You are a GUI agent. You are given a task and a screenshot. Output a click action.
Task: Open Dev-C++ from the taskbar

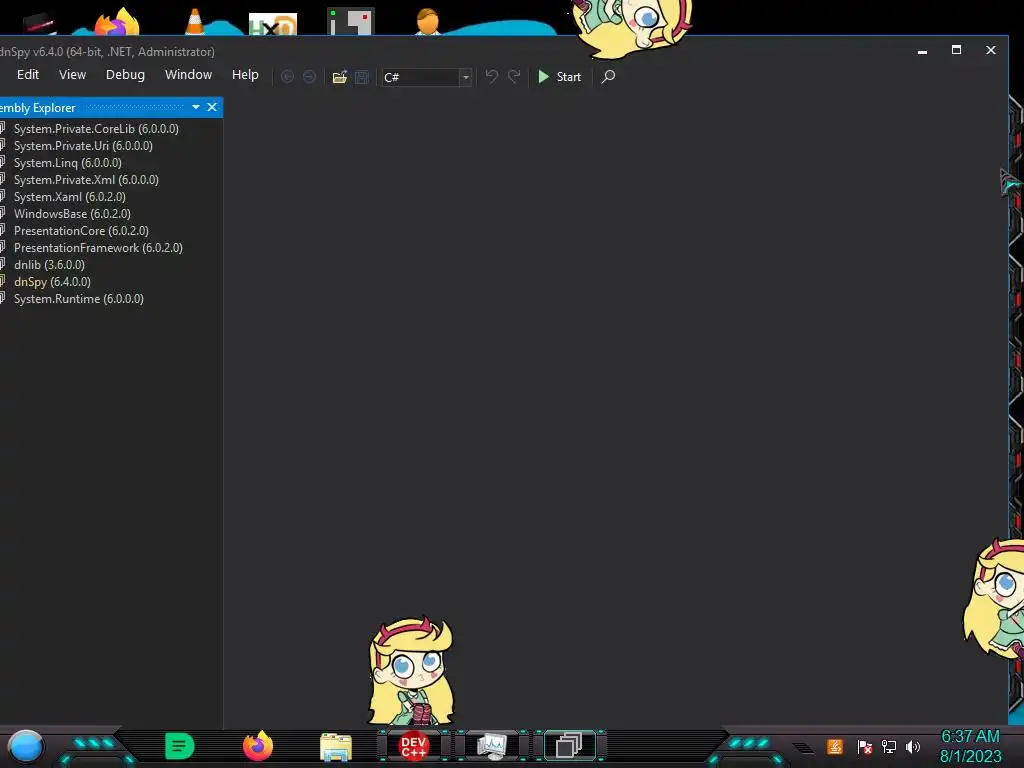(x=413, y=746)
